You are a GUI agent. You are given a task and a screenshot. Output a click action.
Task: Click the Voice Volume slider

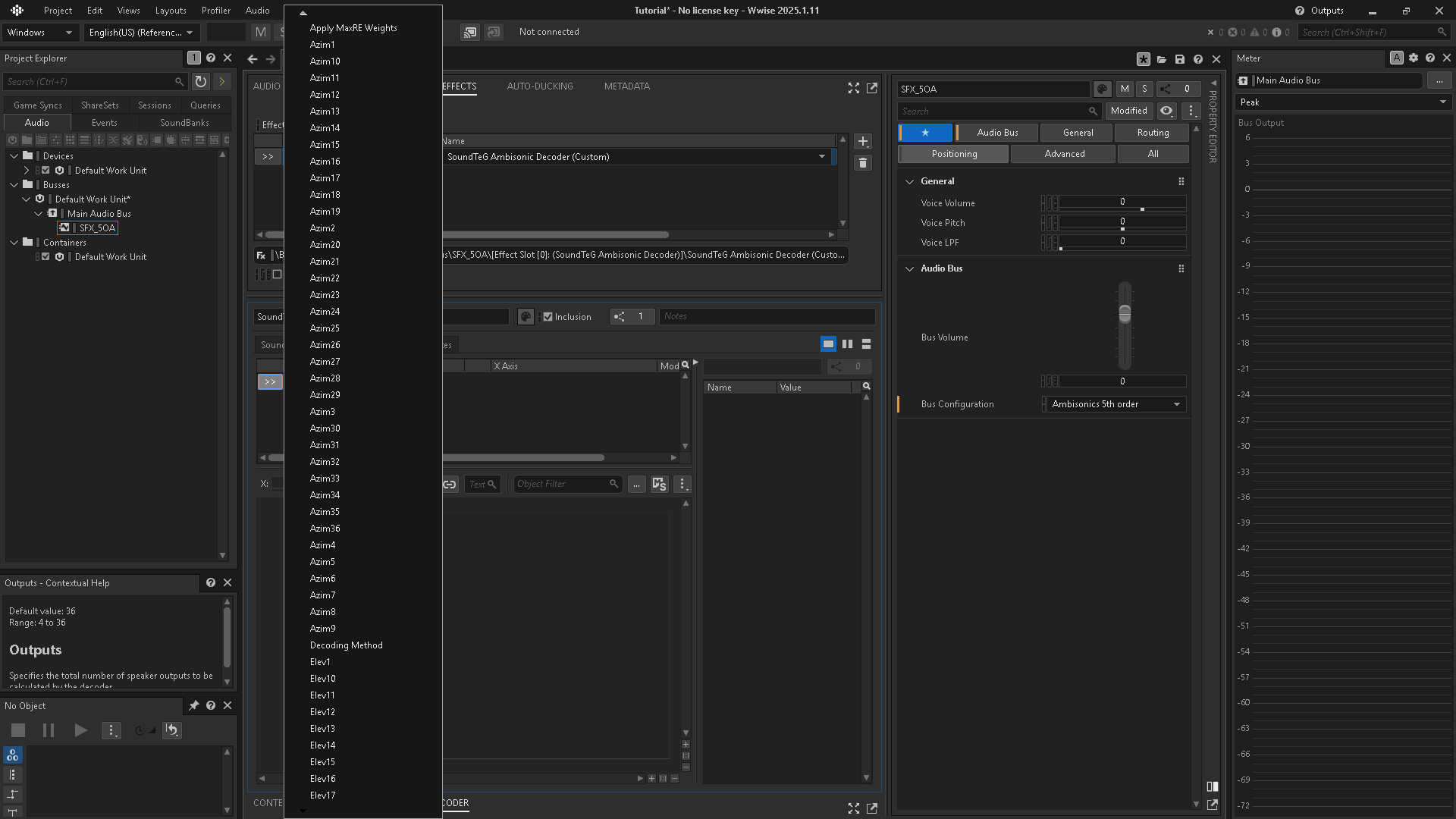pyautogui.click(x=1122, y=202)
